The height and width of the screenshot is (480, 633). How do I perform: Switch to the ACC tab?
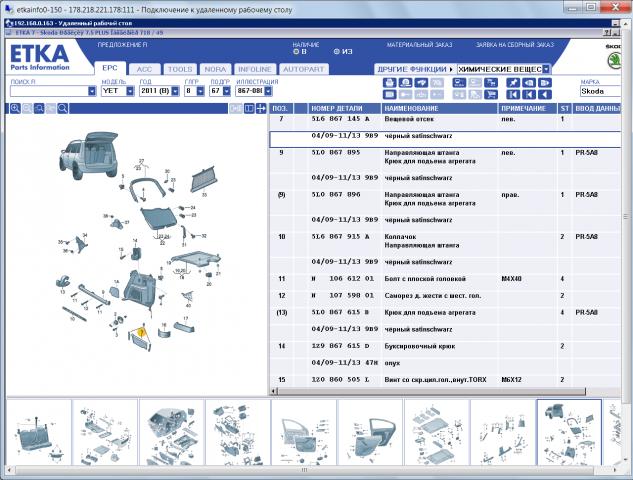(144, 69)
